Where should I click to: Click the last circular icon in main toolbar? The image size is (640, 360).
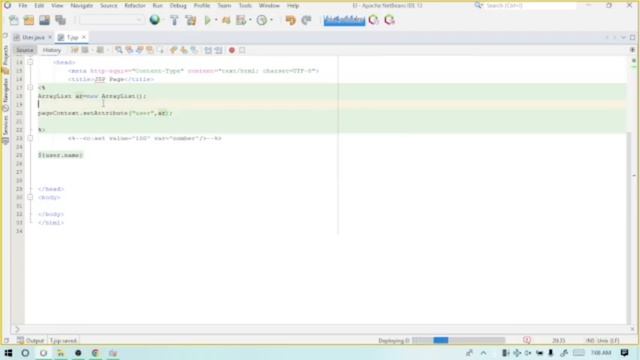390,20
